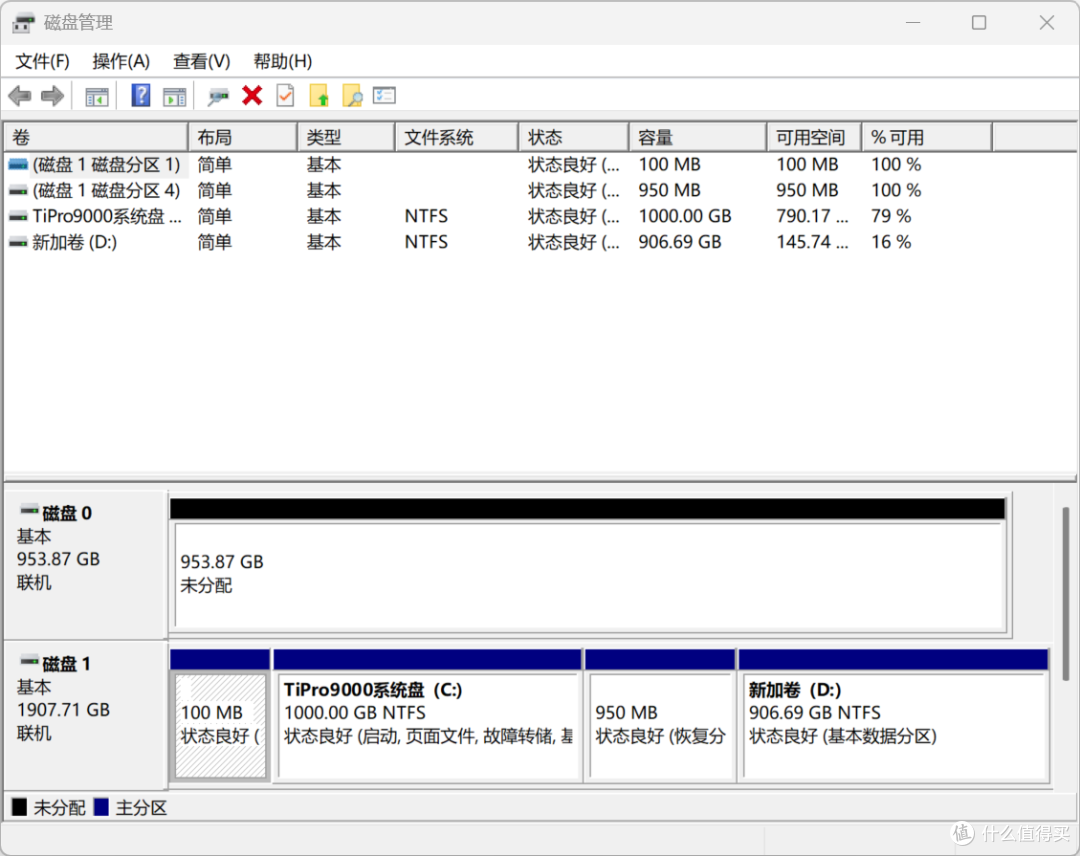Sort by the 可用空间 column header
The width and height of the screenshot is (1080, 856).
814,137
